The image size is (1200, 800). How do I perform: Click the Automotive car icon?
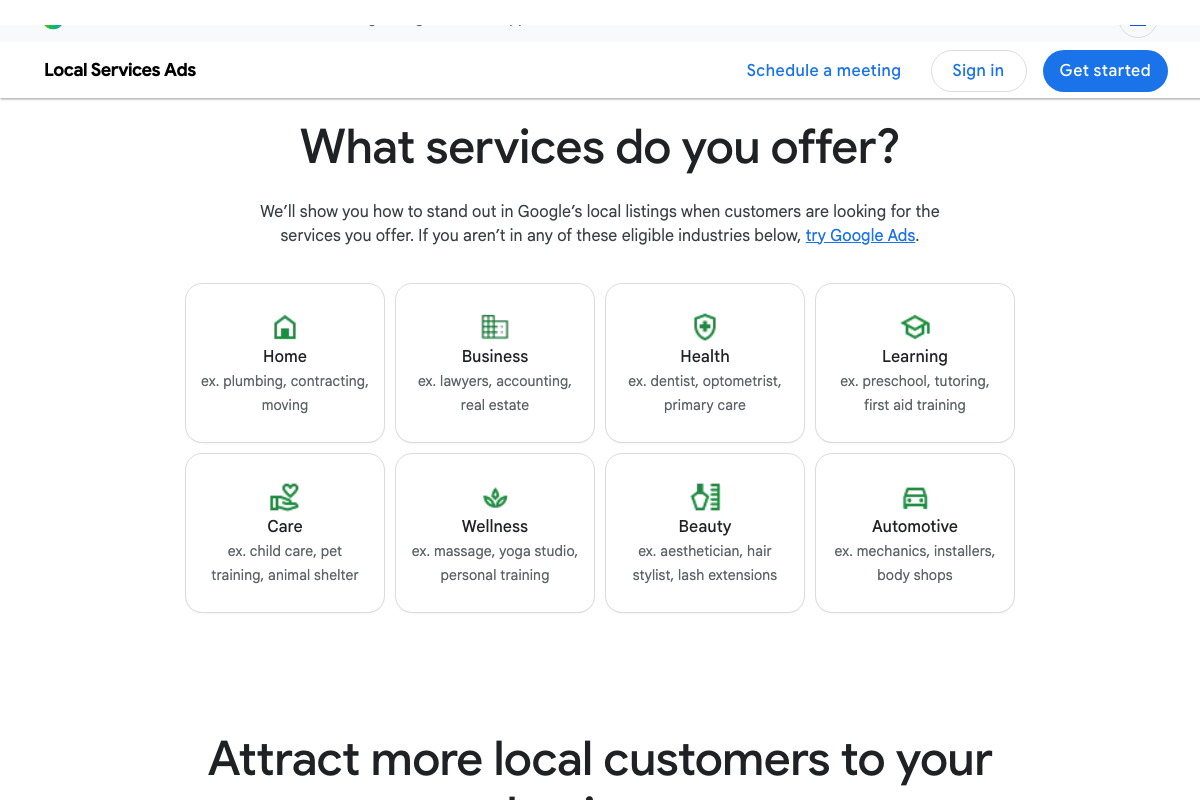coord(915,498)
